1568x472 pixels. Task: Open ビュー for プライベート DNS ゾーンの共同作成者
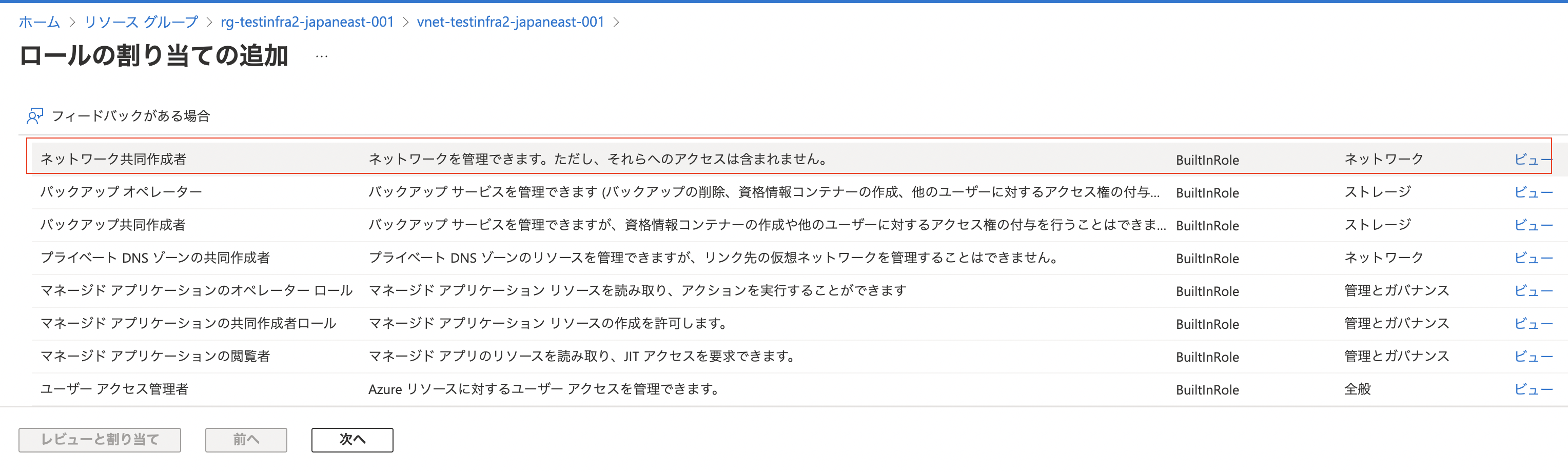[x=1534, y=258]
